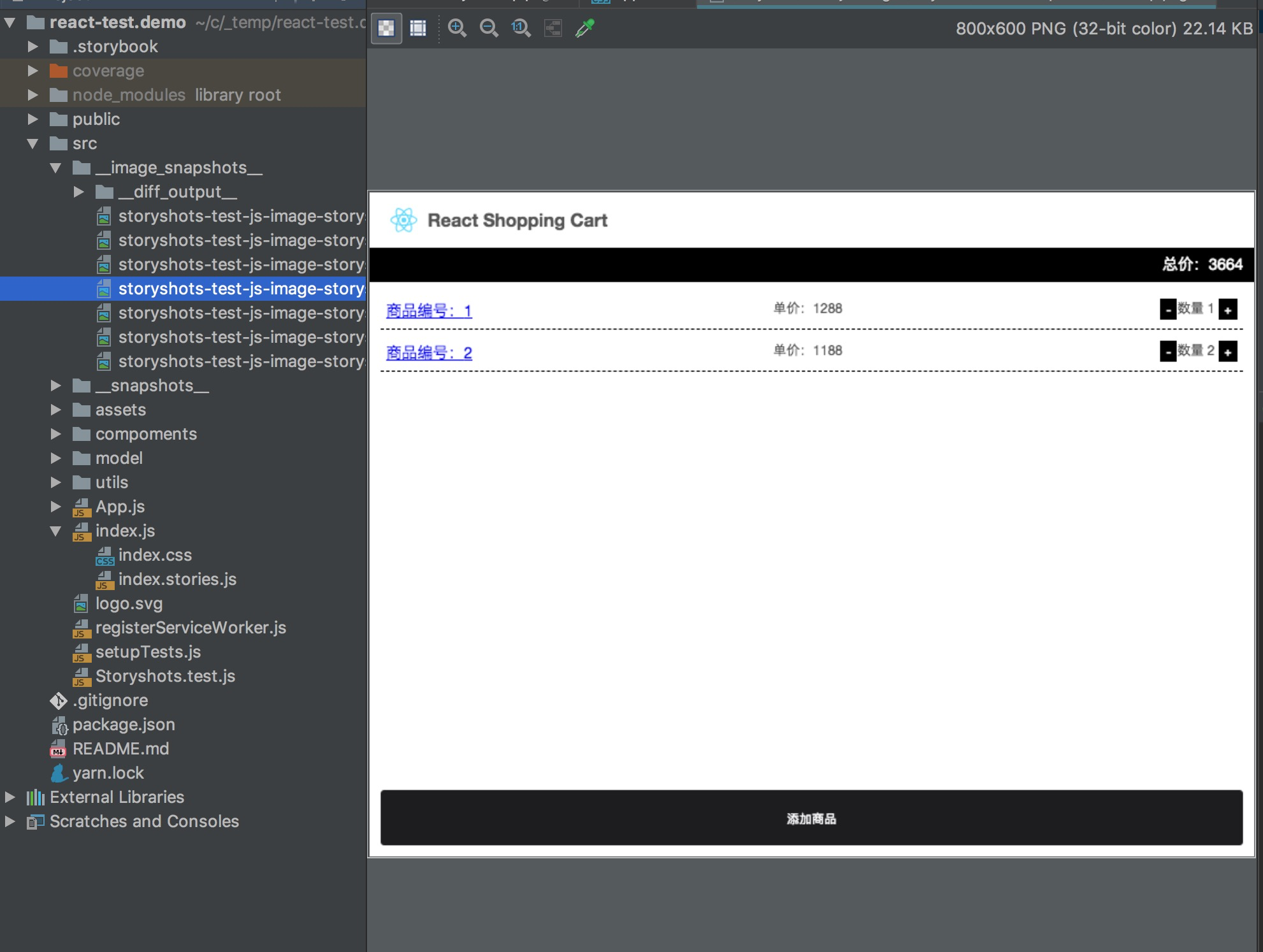Click the registerServiceWorker.js file icon
1263x952 pixels.
point(82,628)
